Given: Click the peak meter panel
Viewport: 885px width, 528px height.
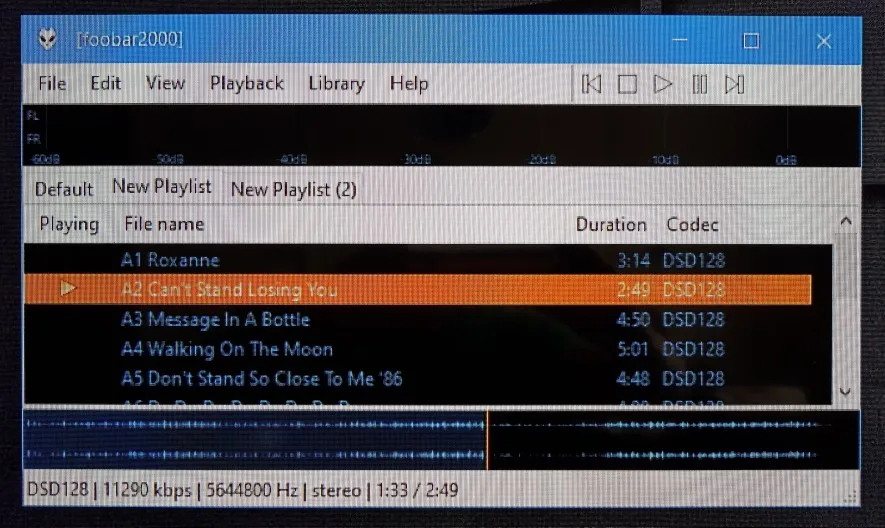Looking at the screenshot, I should (x=442, y=136).
